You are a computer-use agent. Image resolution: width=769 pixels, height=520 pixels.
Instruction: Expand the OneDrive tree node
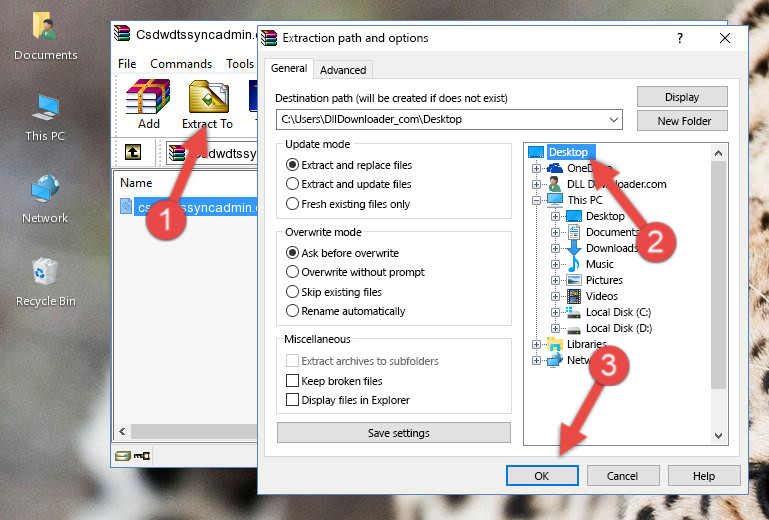(x=536, y=168)
